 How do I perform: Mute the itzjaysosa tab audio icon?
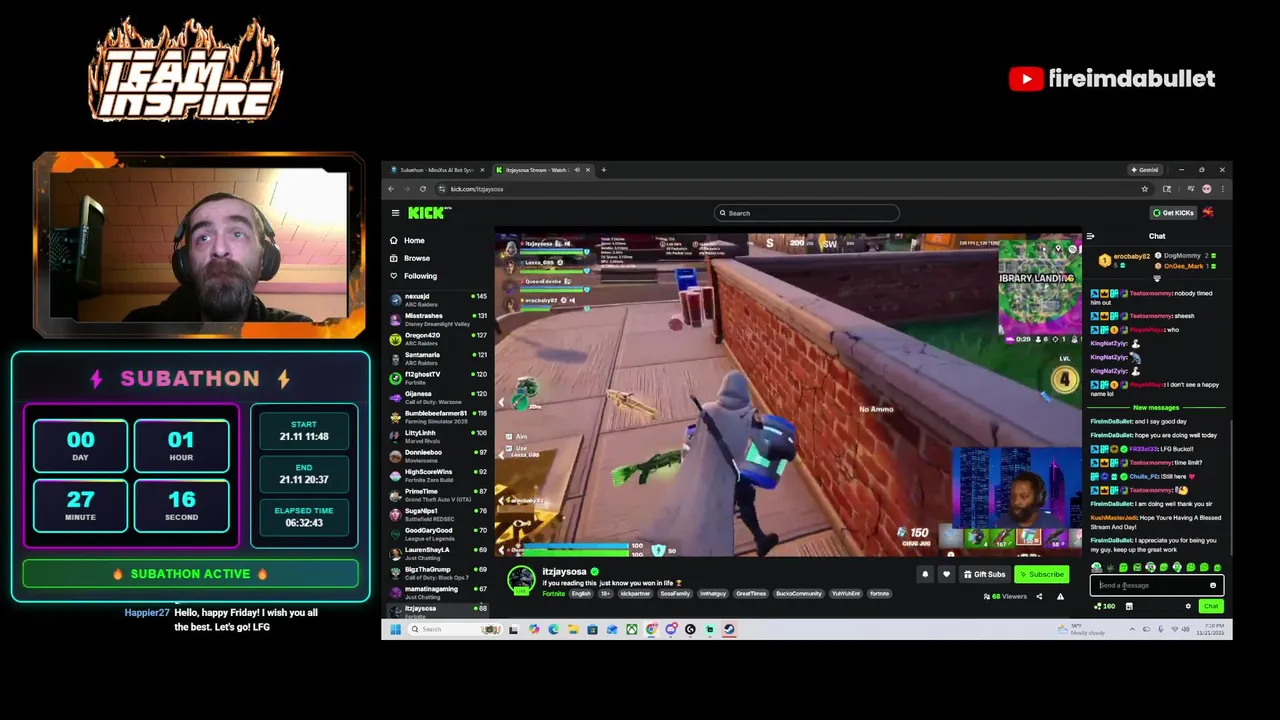[x=575, y=170]
